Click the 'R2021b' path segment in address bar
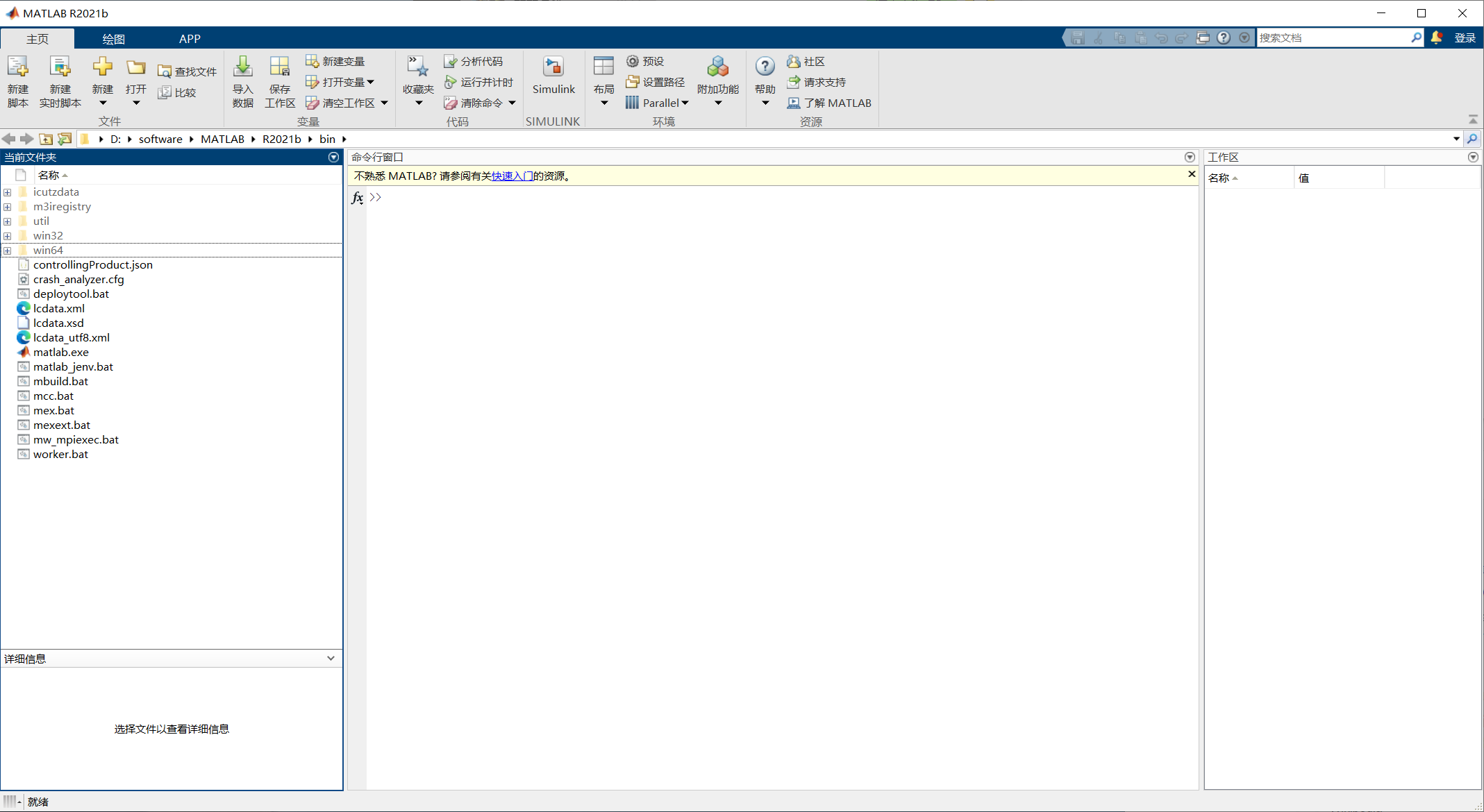 pyautogui.click(x=282, y=139)
